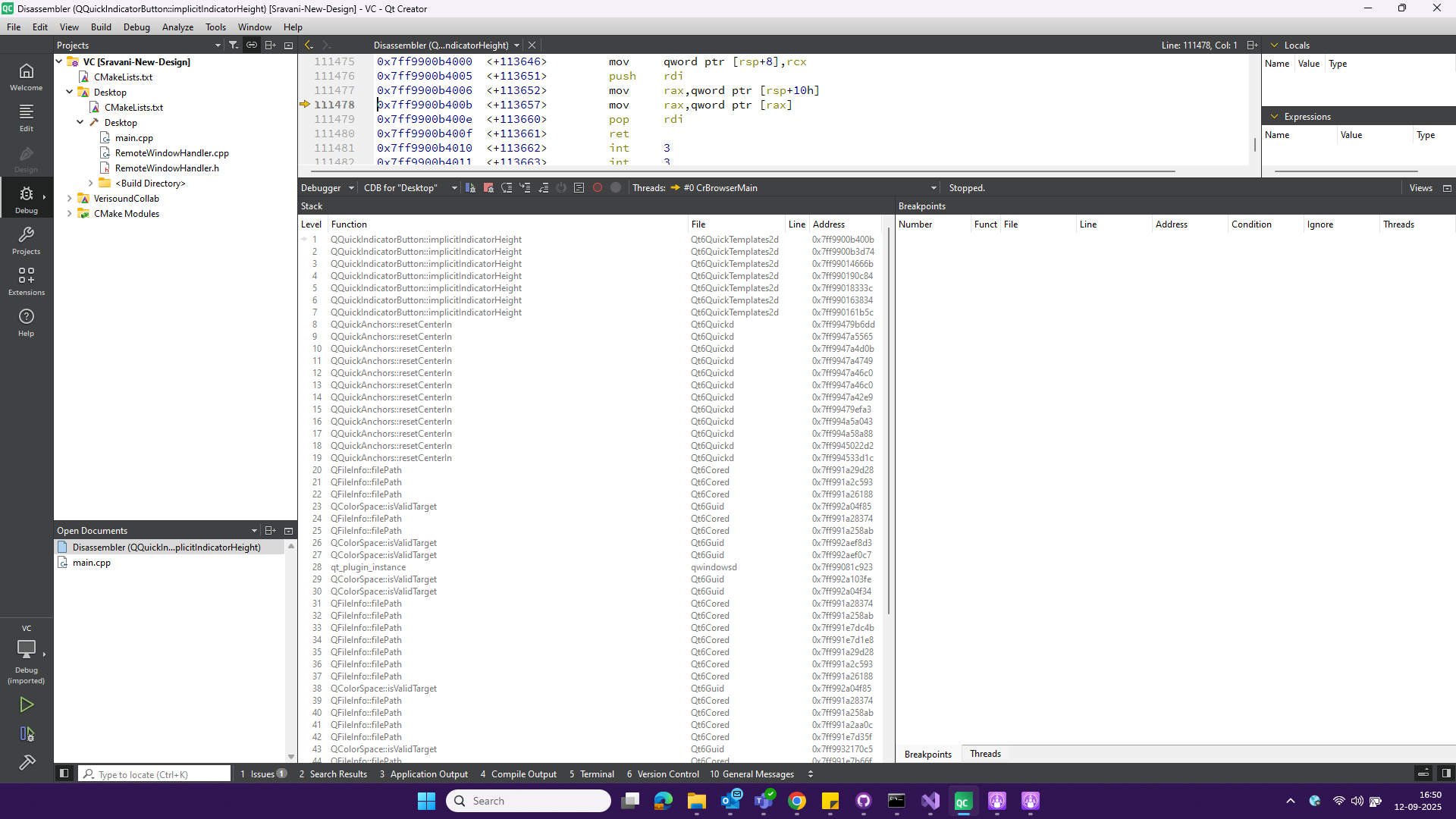Toggle the bottom output pane button
The height and width of the screenshot is (819, 1456).
coord(1423,773)
